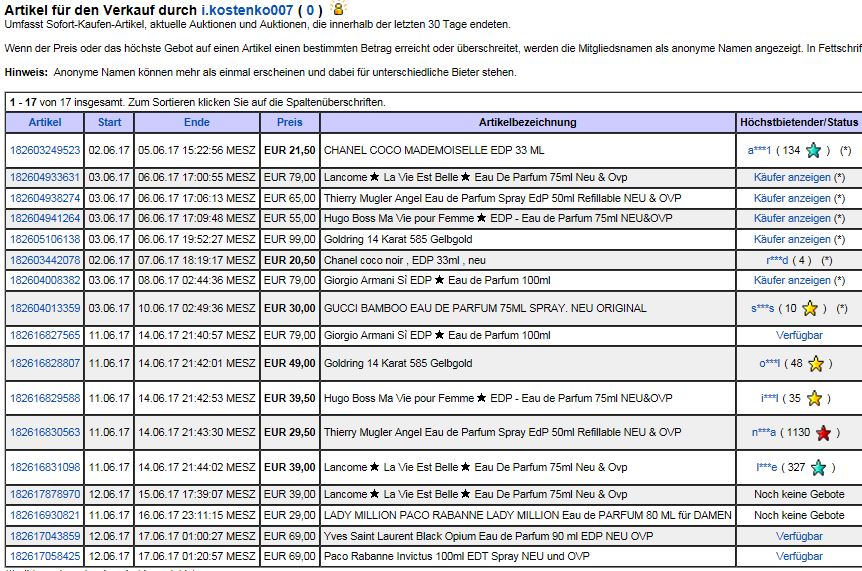Viewport: 862px width, 571px height.
Task: Click end time 16.06.17 23:11:15 MESZ
Action: pos(197,515)
